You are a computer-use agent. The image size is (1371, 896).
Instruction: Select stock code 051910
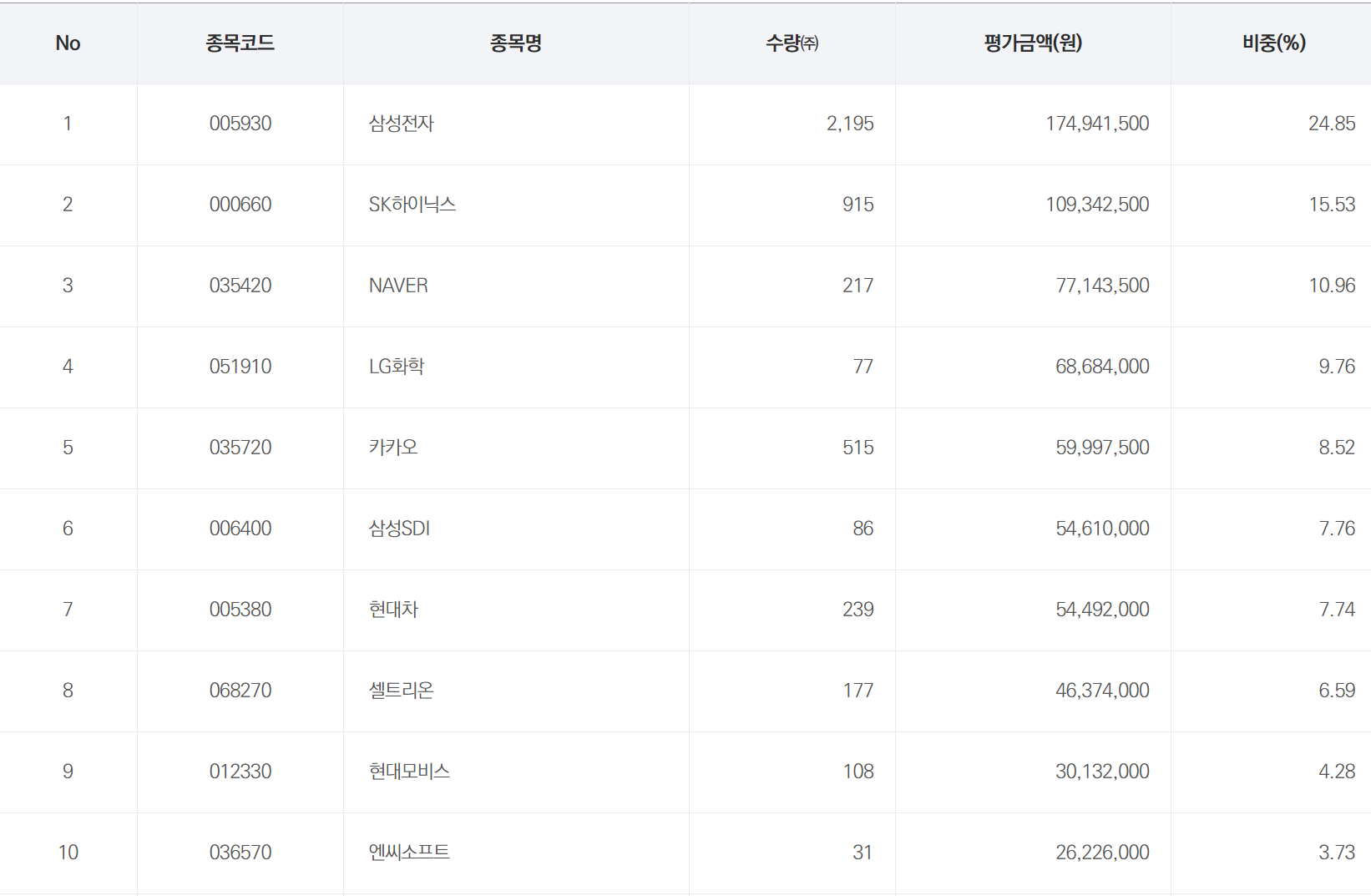tap(240, 367)
